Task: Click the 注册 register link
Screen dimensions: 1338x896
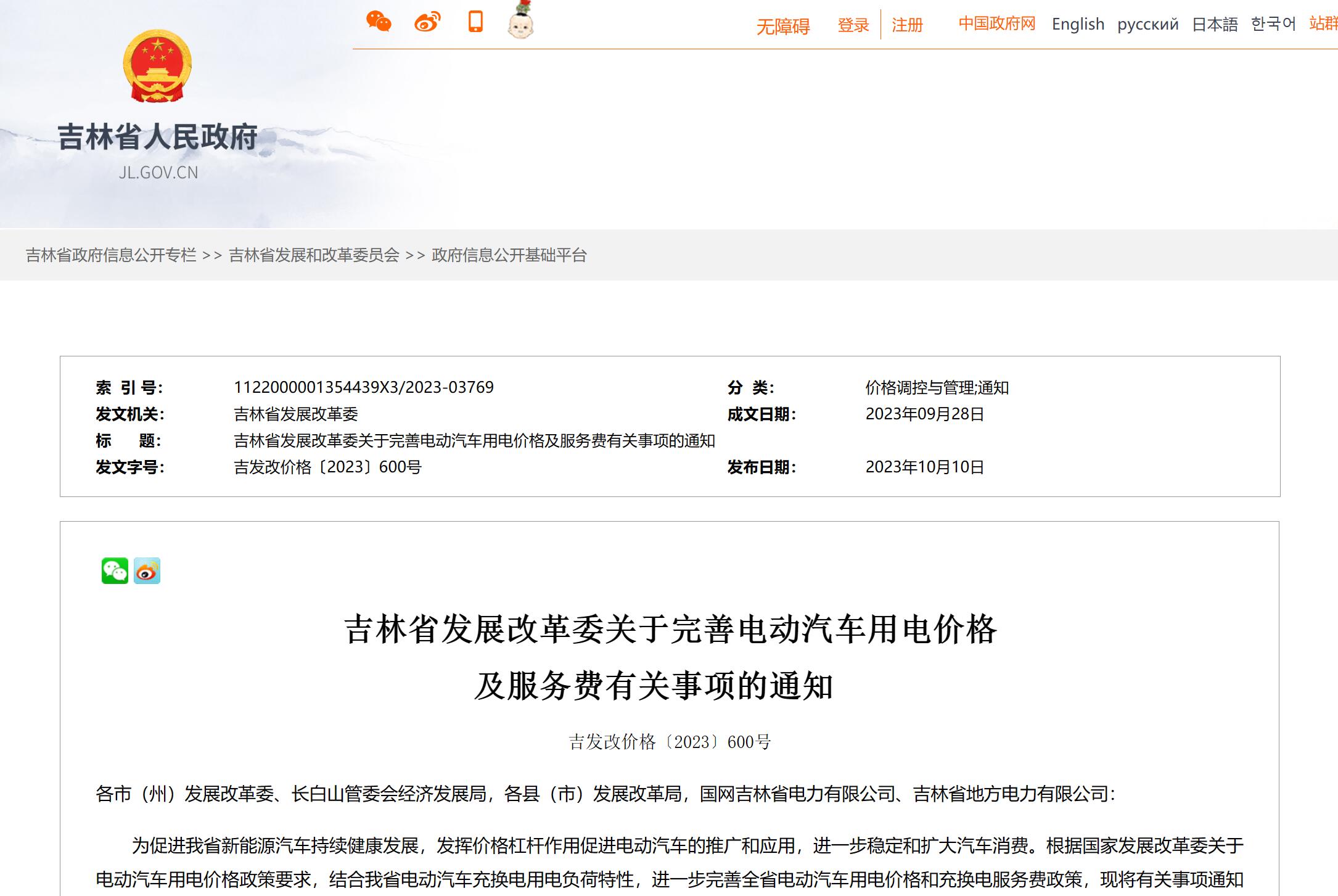Action: pos(907,25)
